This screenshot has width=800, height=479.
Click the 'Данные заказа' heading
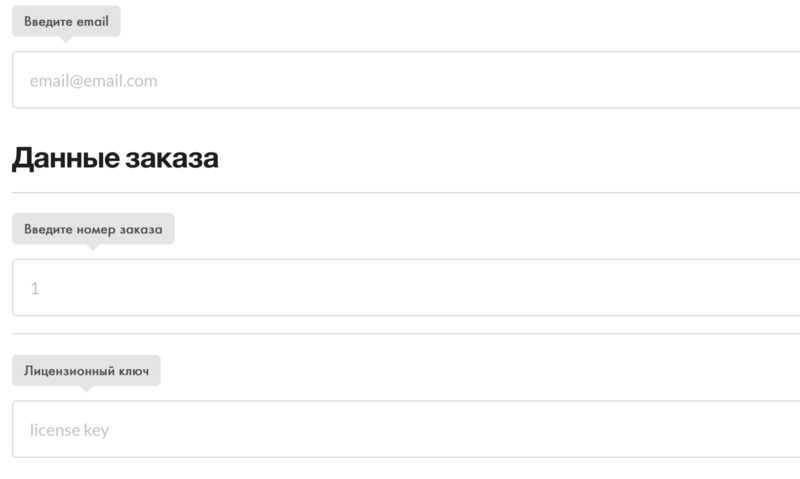[115, 158]
